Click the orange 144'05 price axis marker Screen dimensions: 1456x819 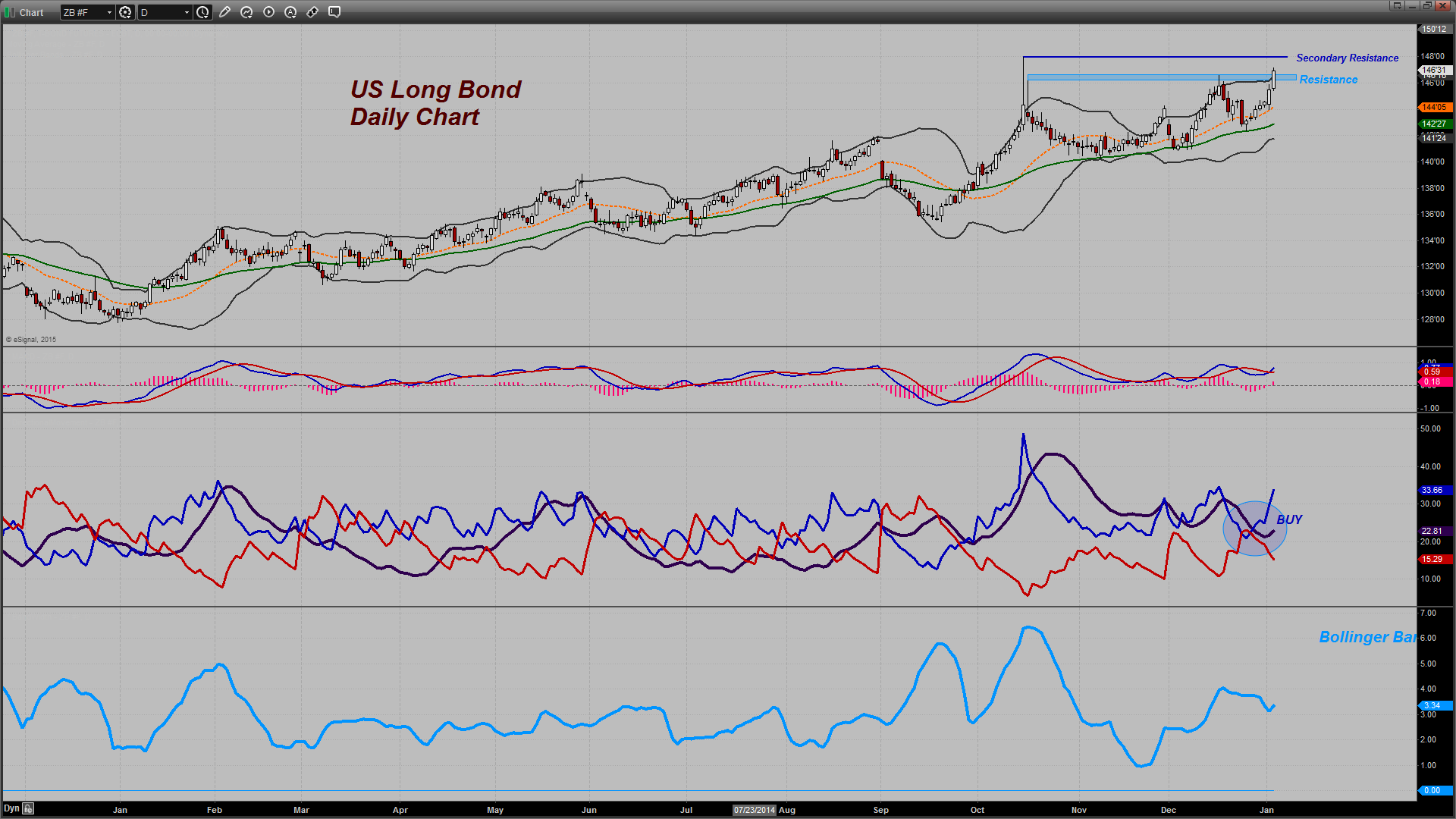1434,107
